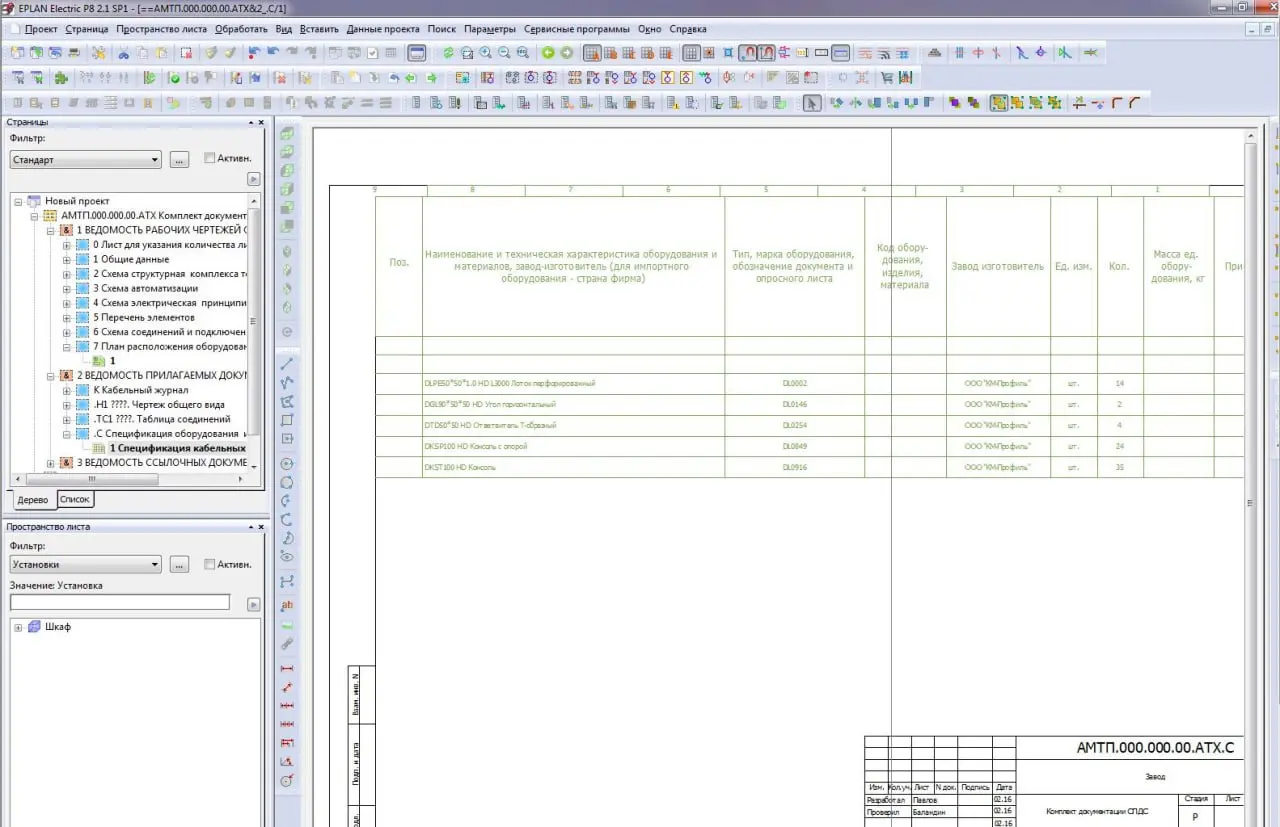The height and width of the screenshot is (827, 1280).
Task: Select the Text tool labelled ab
Action: click(287, 605)
